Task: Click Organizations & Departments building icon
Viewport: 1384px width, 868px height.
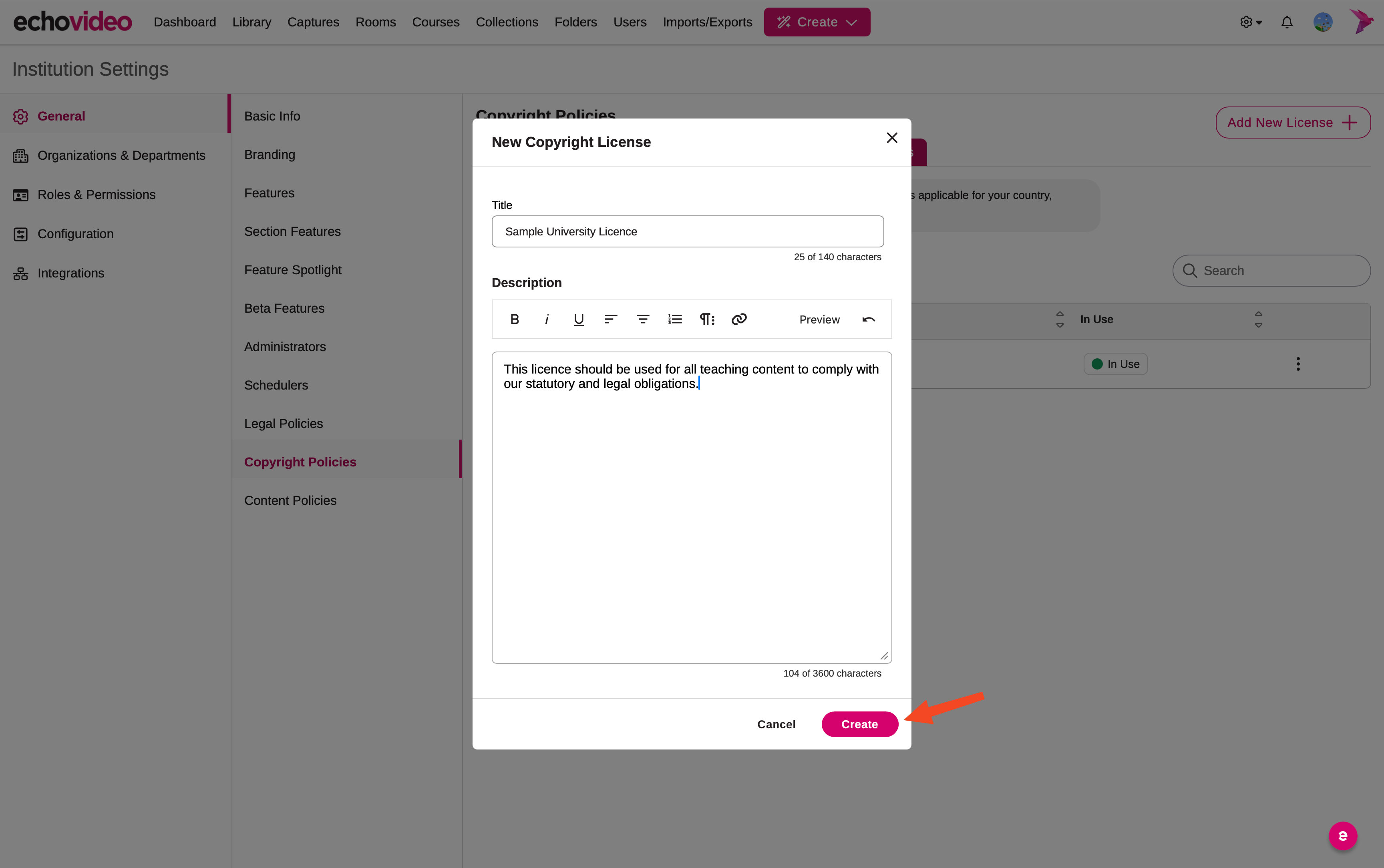Action: point(21,156)
